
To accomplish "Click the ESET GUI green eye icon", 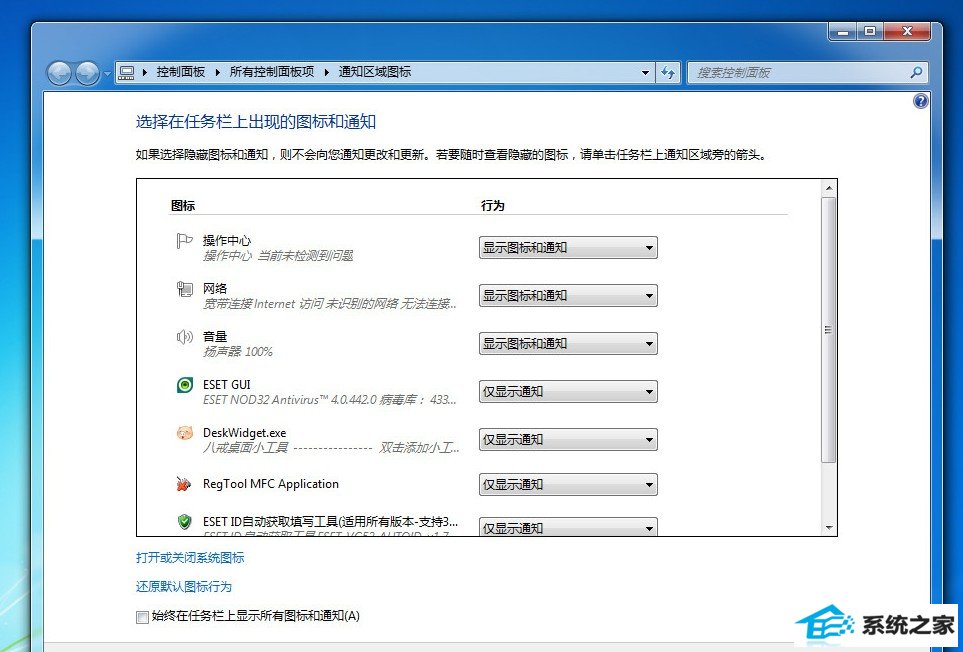I will (184, 385).
